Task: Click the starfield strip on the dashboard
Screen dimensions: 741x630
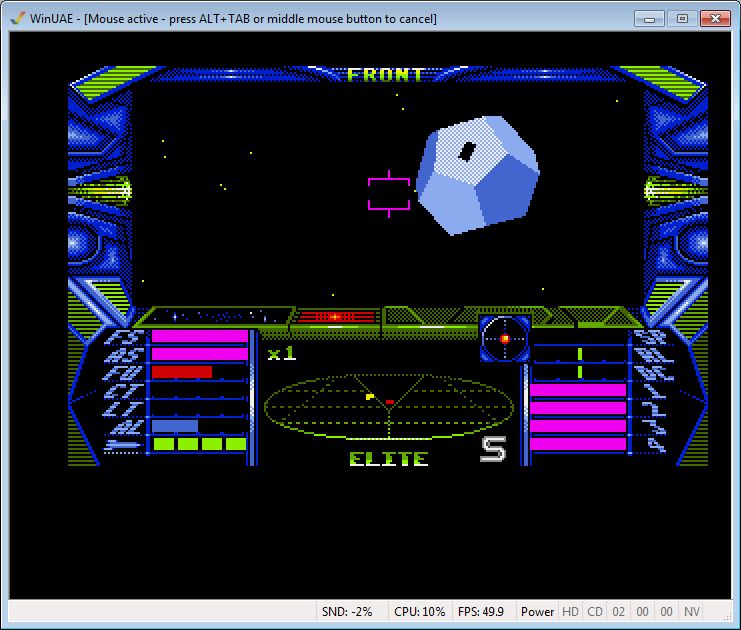Action: point(215,316)
